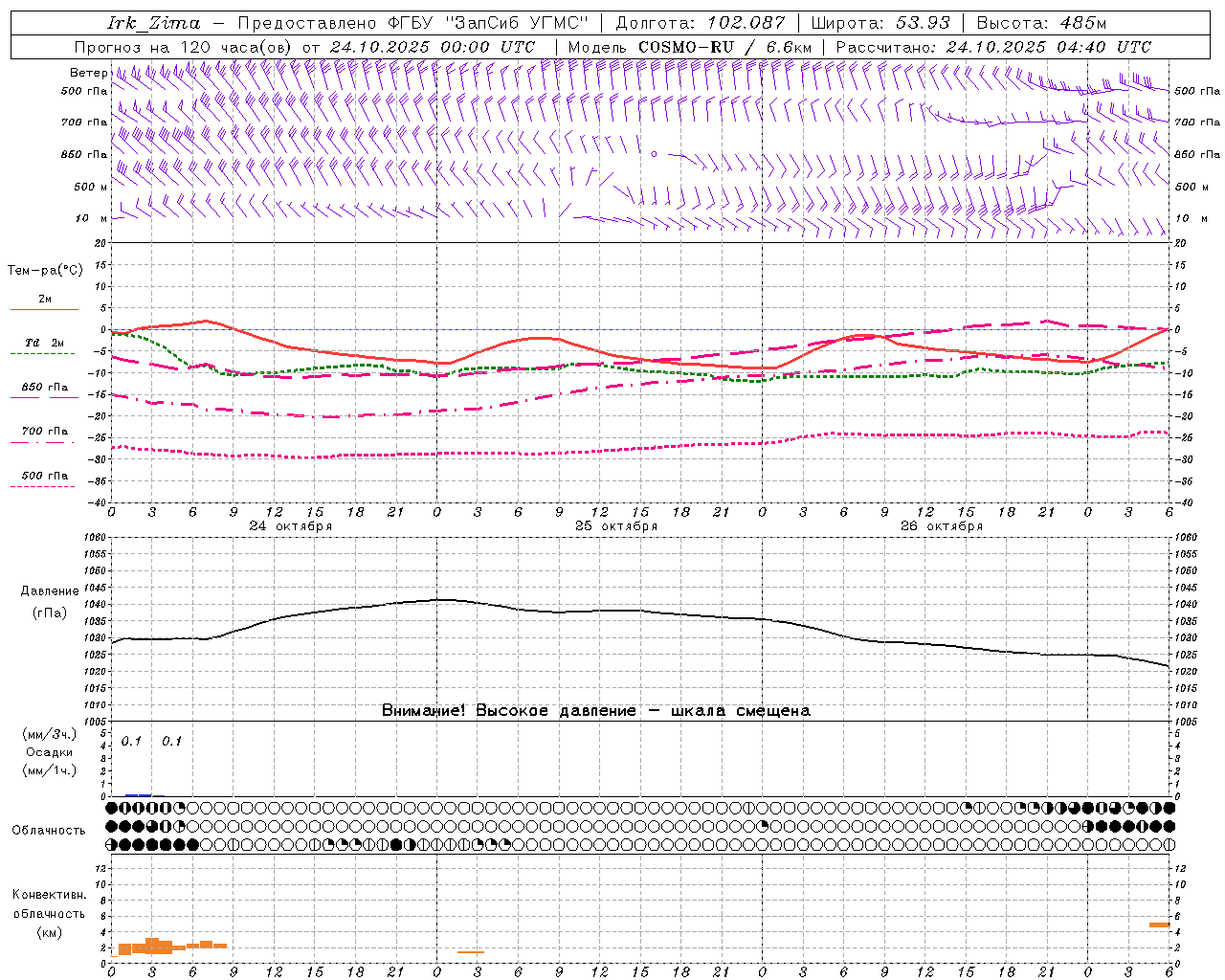Click the "(мм/1ч.)" precipitation unit label
Screen dimensions: 1225x980
click(x=50, y=770)
